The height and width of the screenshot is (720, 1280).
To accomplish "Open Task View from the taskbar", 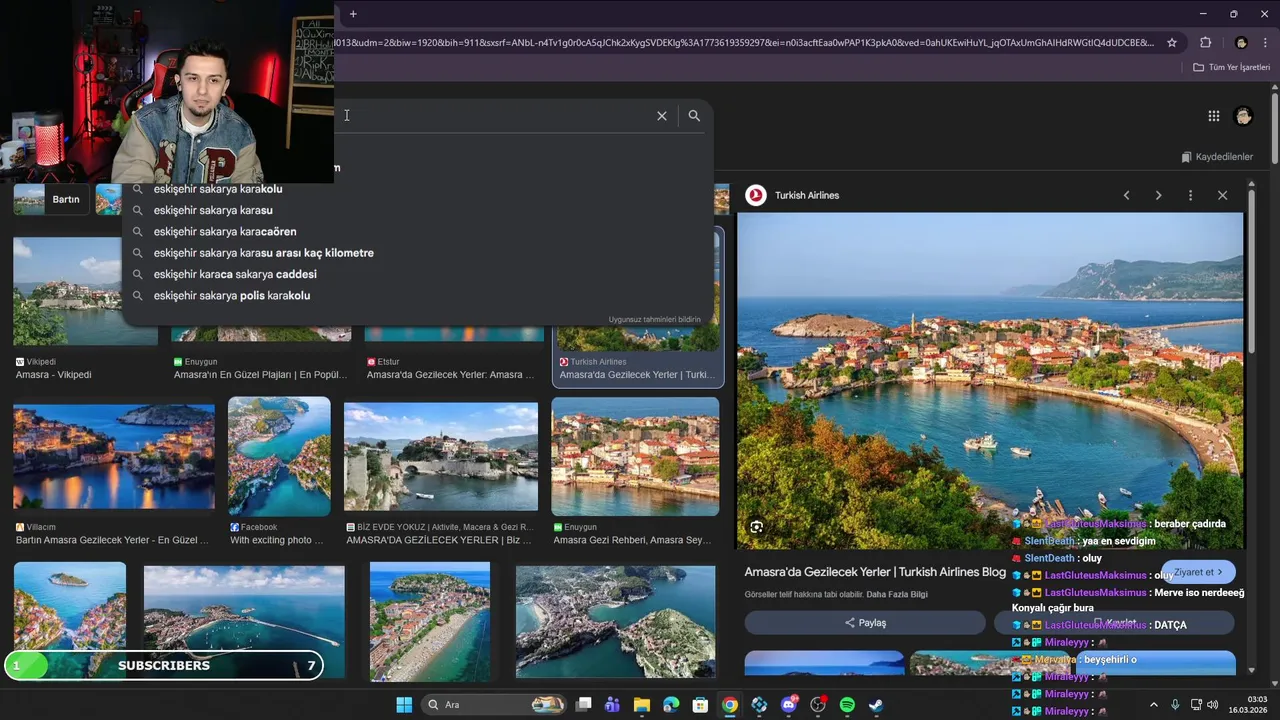I will click(x=584, y=705).
